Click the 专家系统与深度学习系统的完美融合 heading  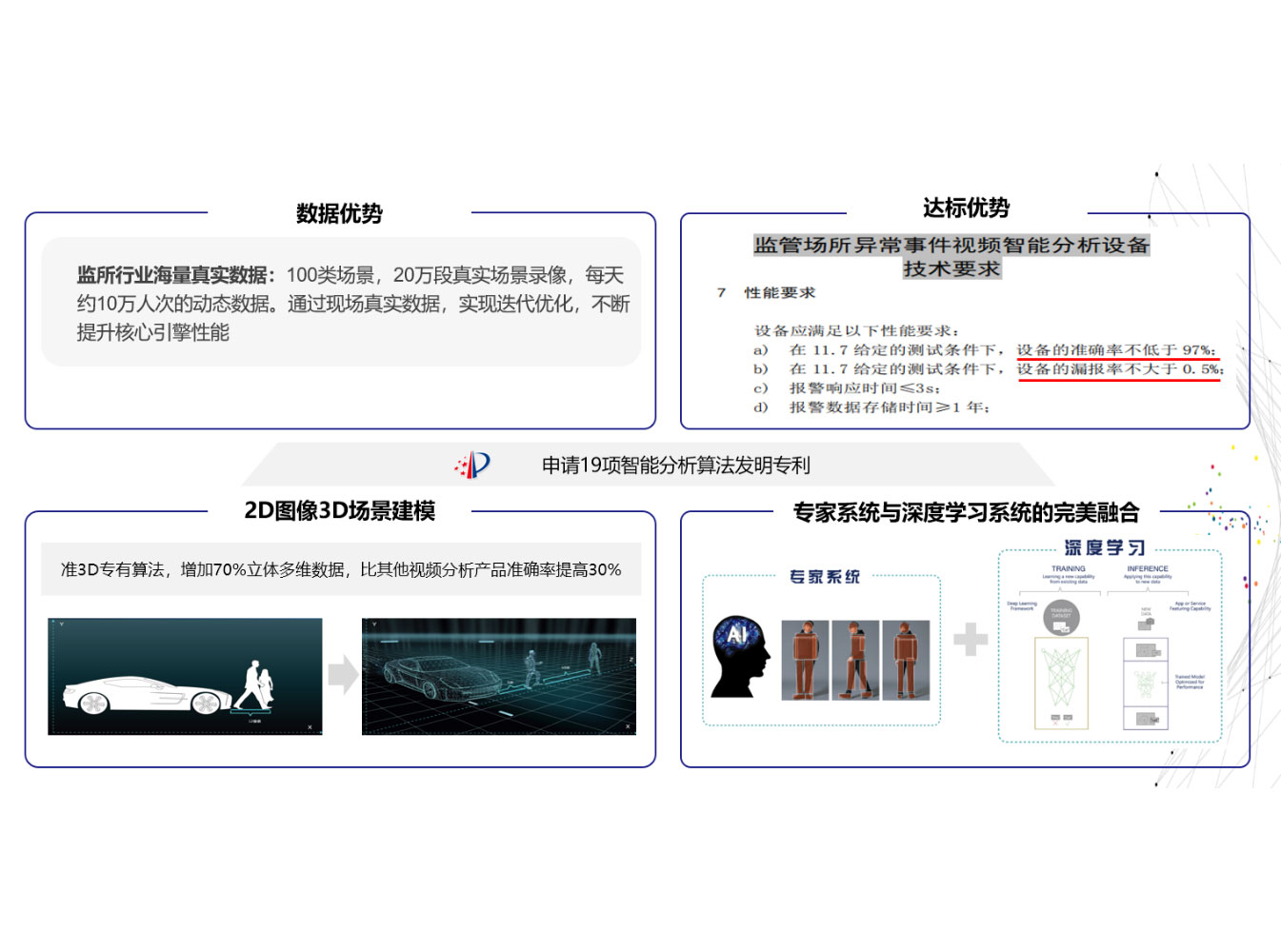(x=966, y=513)
